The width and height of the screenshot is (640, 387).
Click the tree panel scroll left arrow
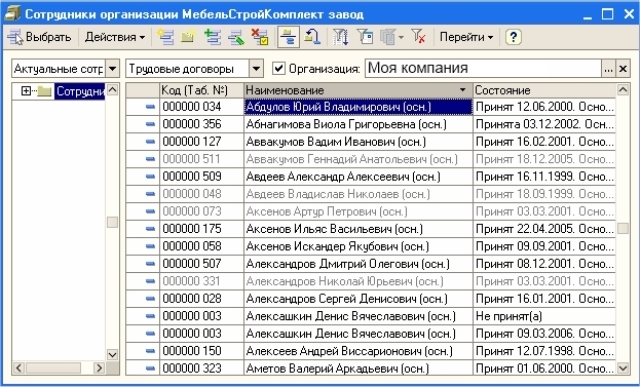tap(18, 368)
